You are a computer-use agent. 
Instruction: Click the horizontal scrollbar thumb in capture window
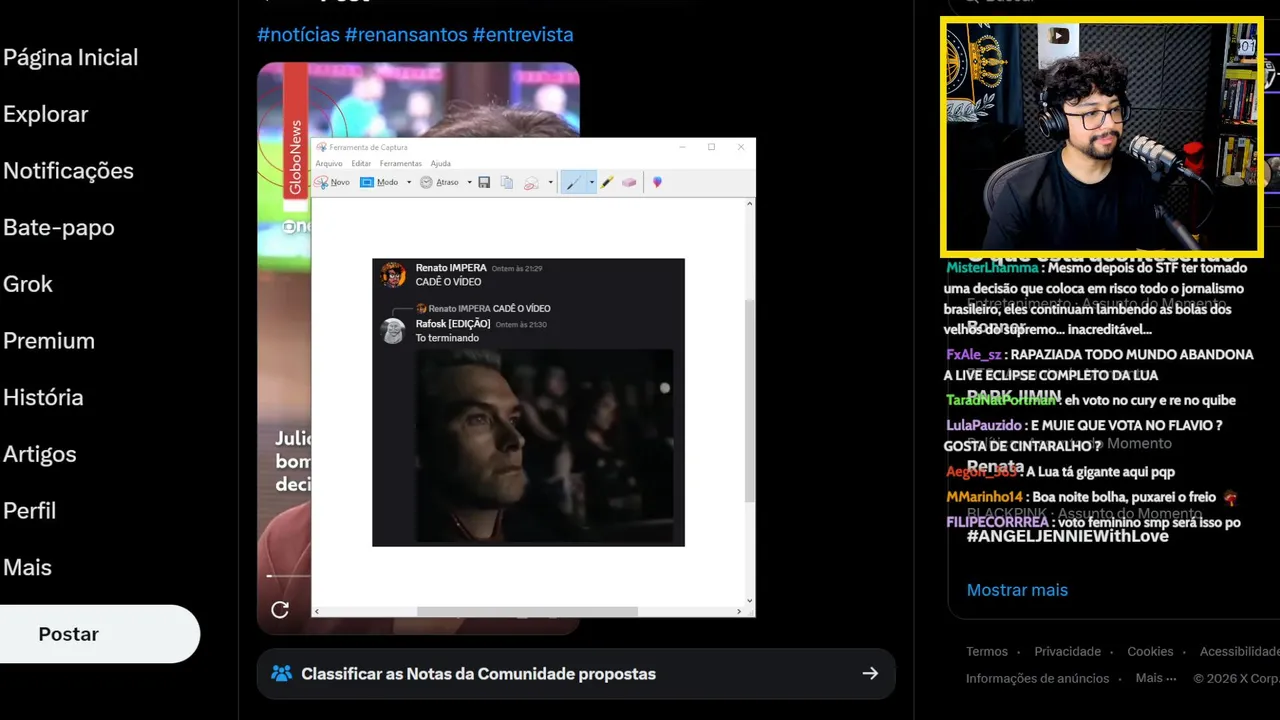coord(527,611)
